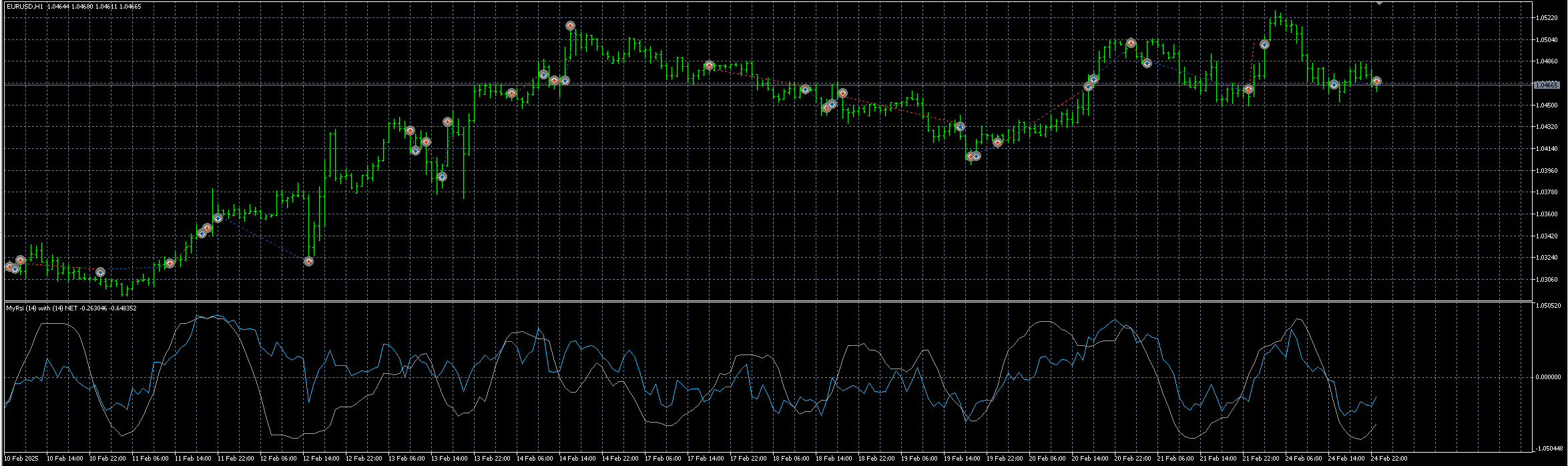Click the 1.05040 price scale label

1547,40
